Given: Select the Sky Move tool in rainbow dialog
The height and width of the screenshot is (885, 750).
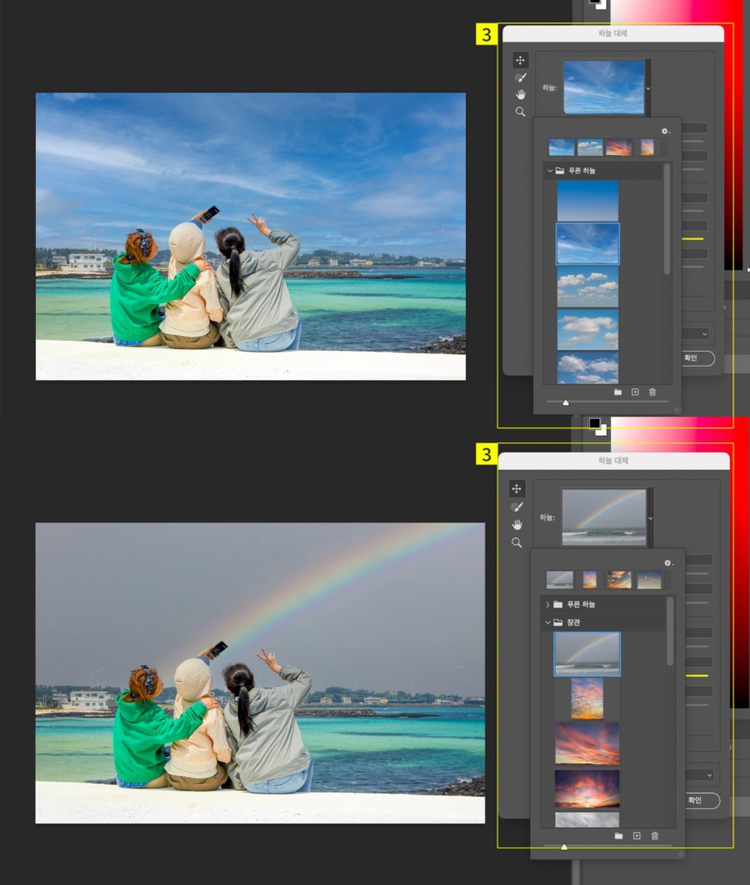Looking at the screenshot, I should (x=516, y=488).
